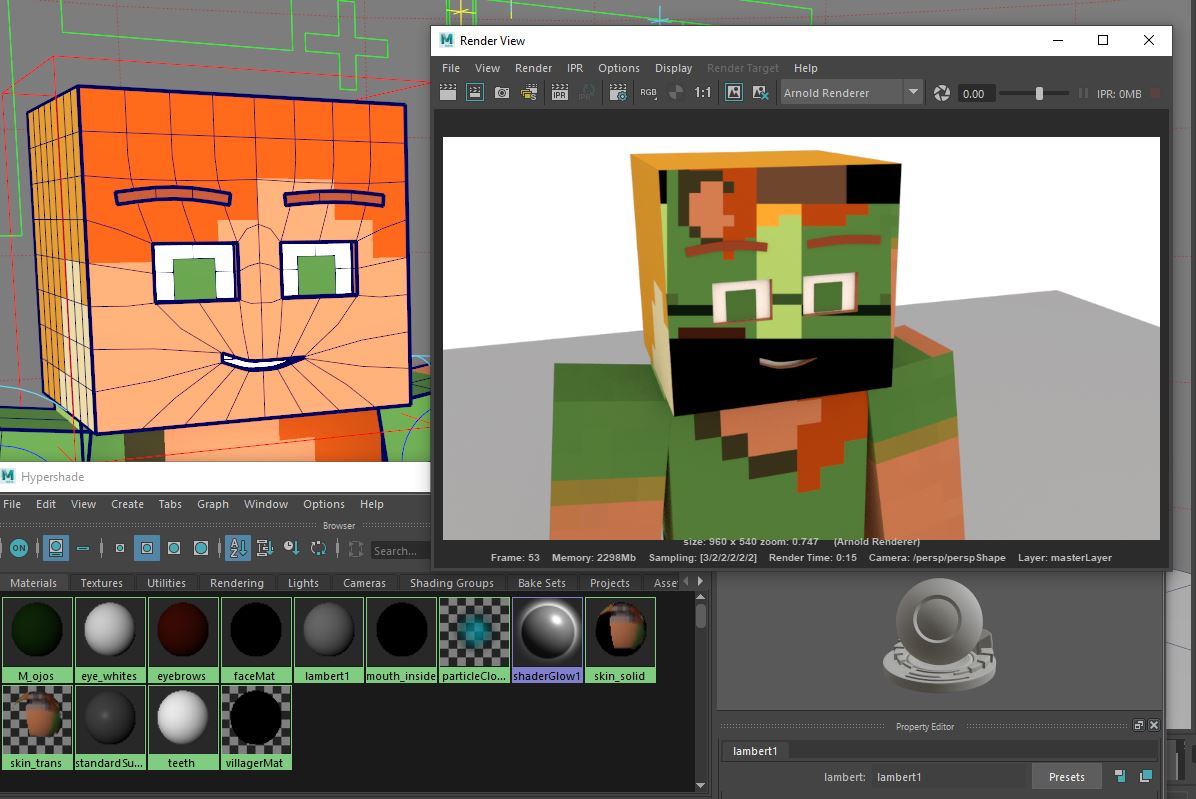Screen dimensions: 1196x799
Task: Open render settings from the clapperboard gear icon
Action: [x=618, y=93]
